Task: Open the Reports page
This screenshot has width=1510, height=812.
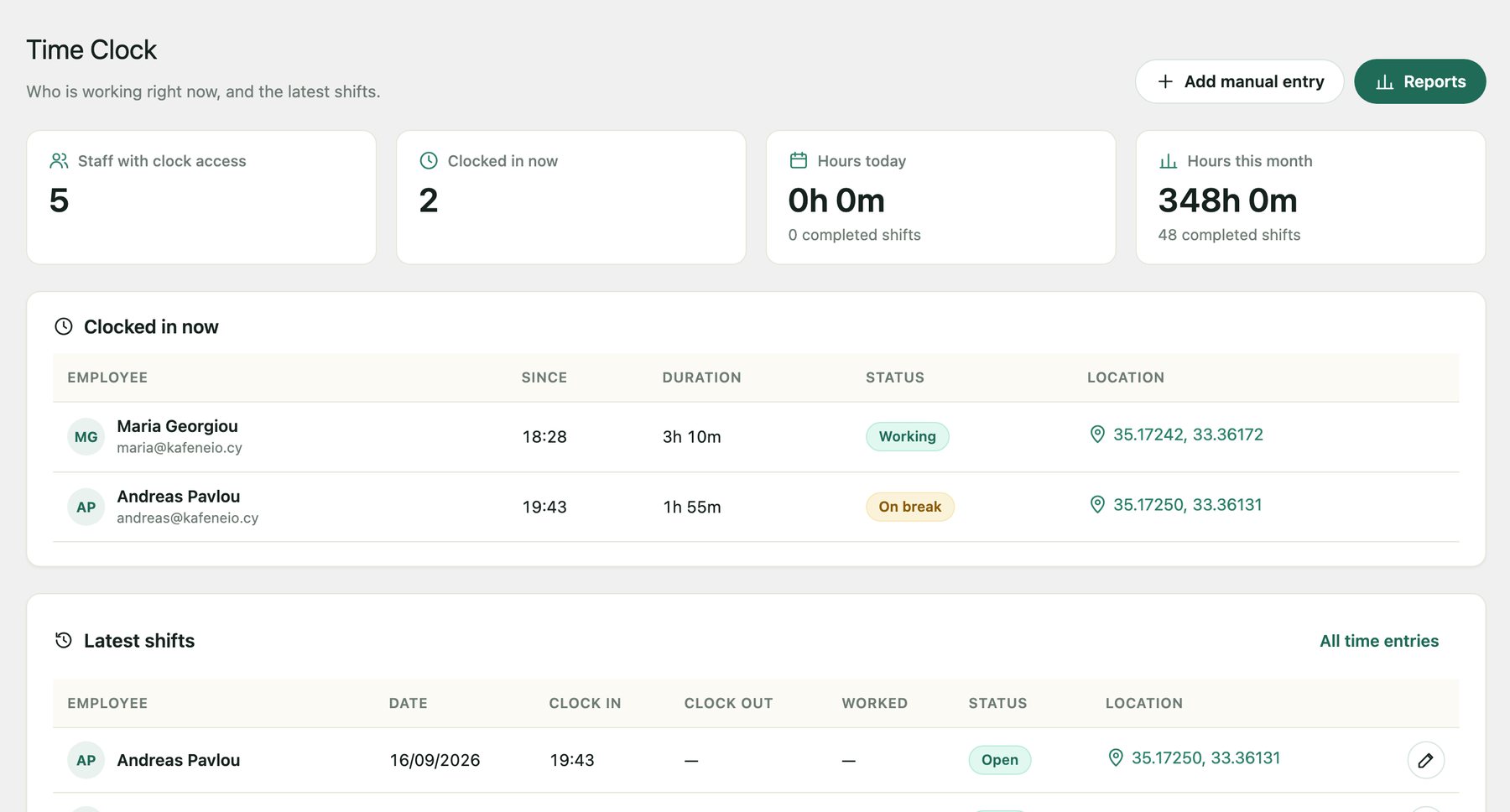Action: (1419, 81)
